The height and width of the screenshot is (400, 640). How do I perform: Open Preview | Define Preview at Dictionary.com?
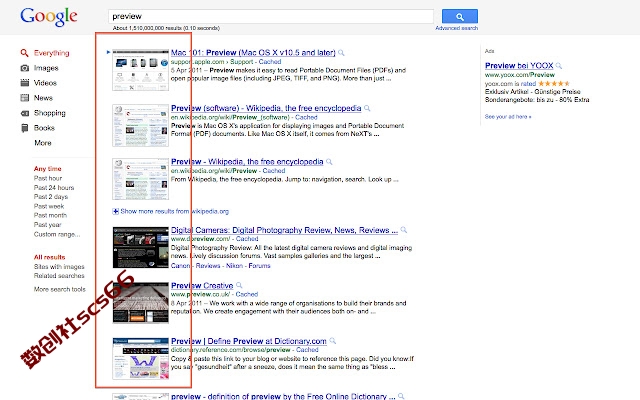[x=249, y=341]
